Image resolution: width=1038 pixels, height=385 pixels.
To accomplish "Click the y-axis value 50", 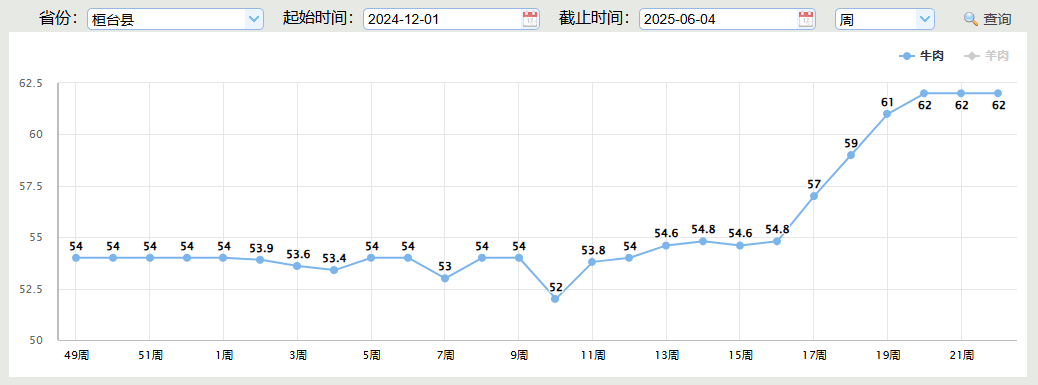I will [36, 340].
